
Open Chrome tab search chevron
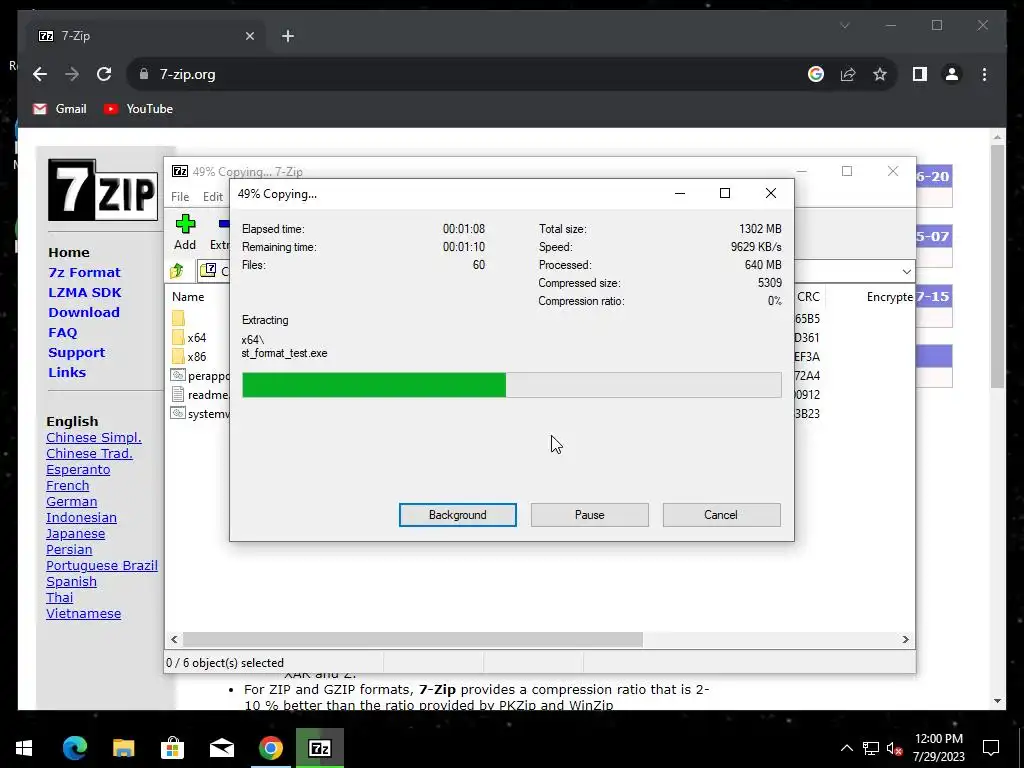(844, 25)
